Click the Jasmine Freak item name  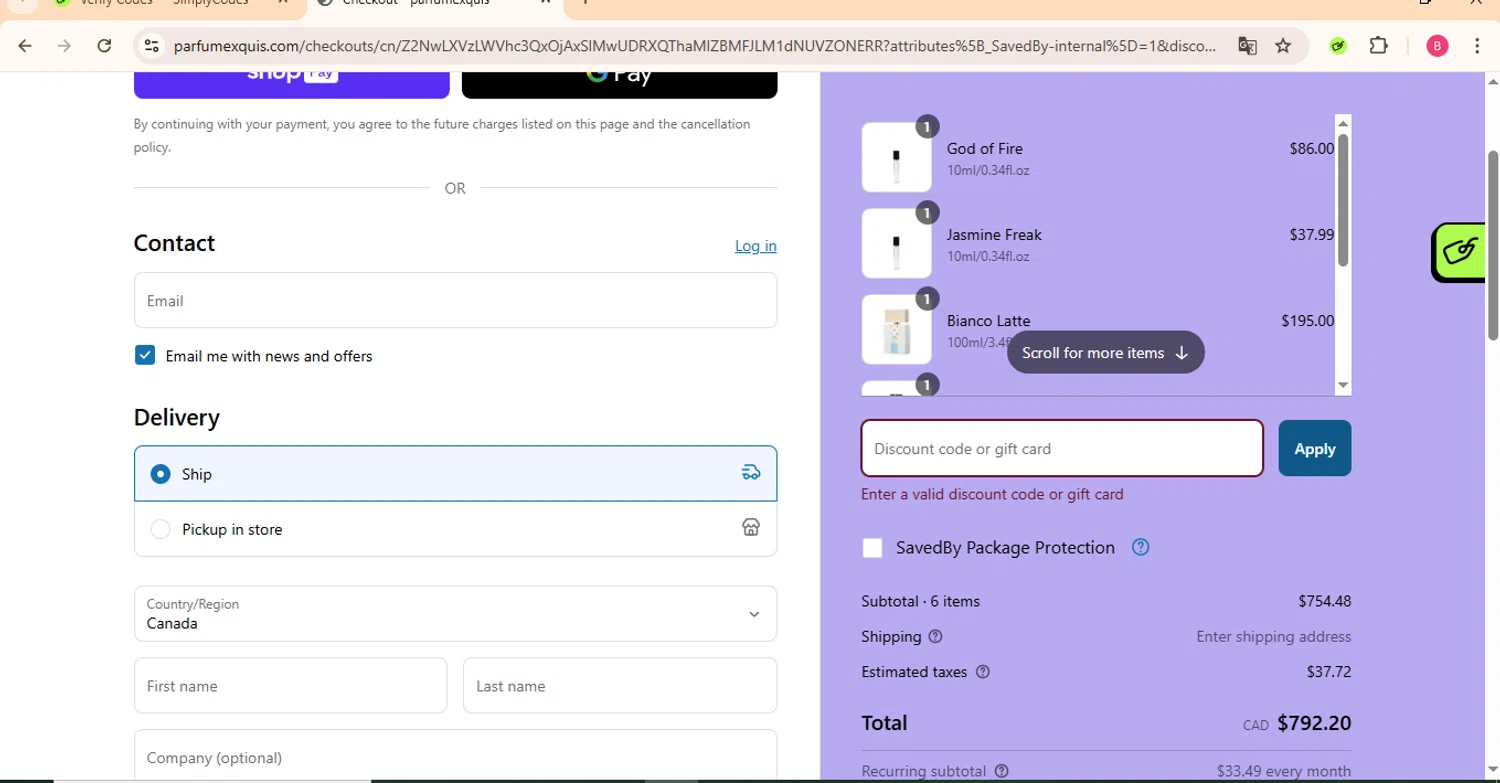pyautogui.click(x=994, y=234)
